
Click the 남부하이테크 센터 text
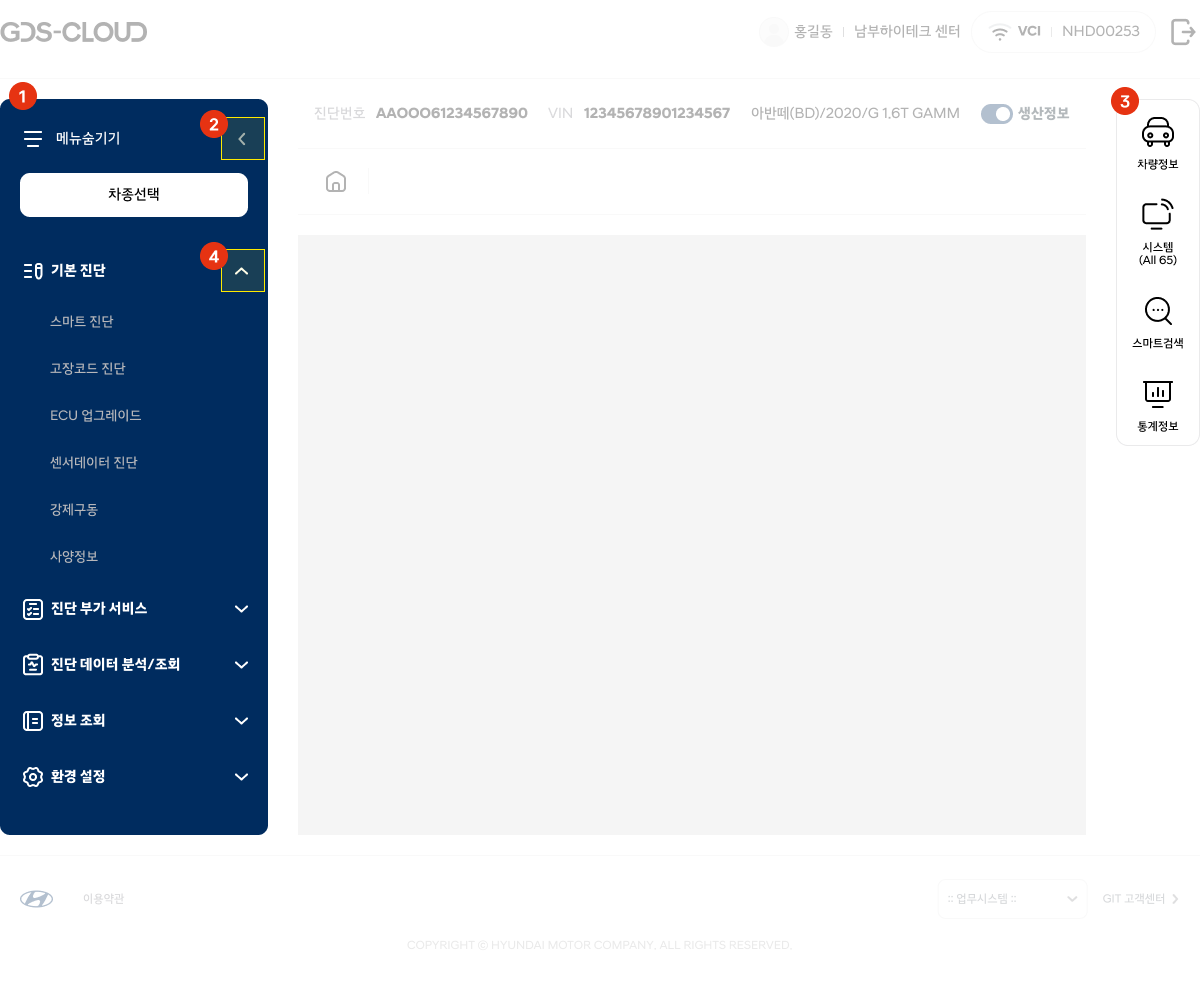coord(907,32)
